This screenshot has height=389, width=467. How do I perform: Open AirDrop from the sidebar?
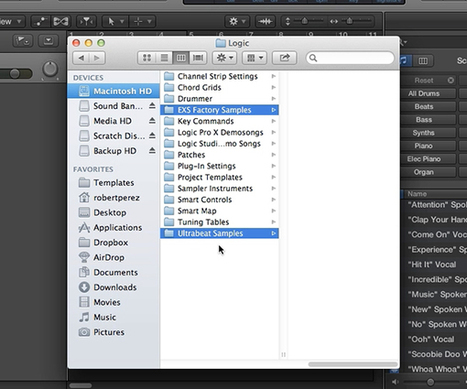[114, 257]
